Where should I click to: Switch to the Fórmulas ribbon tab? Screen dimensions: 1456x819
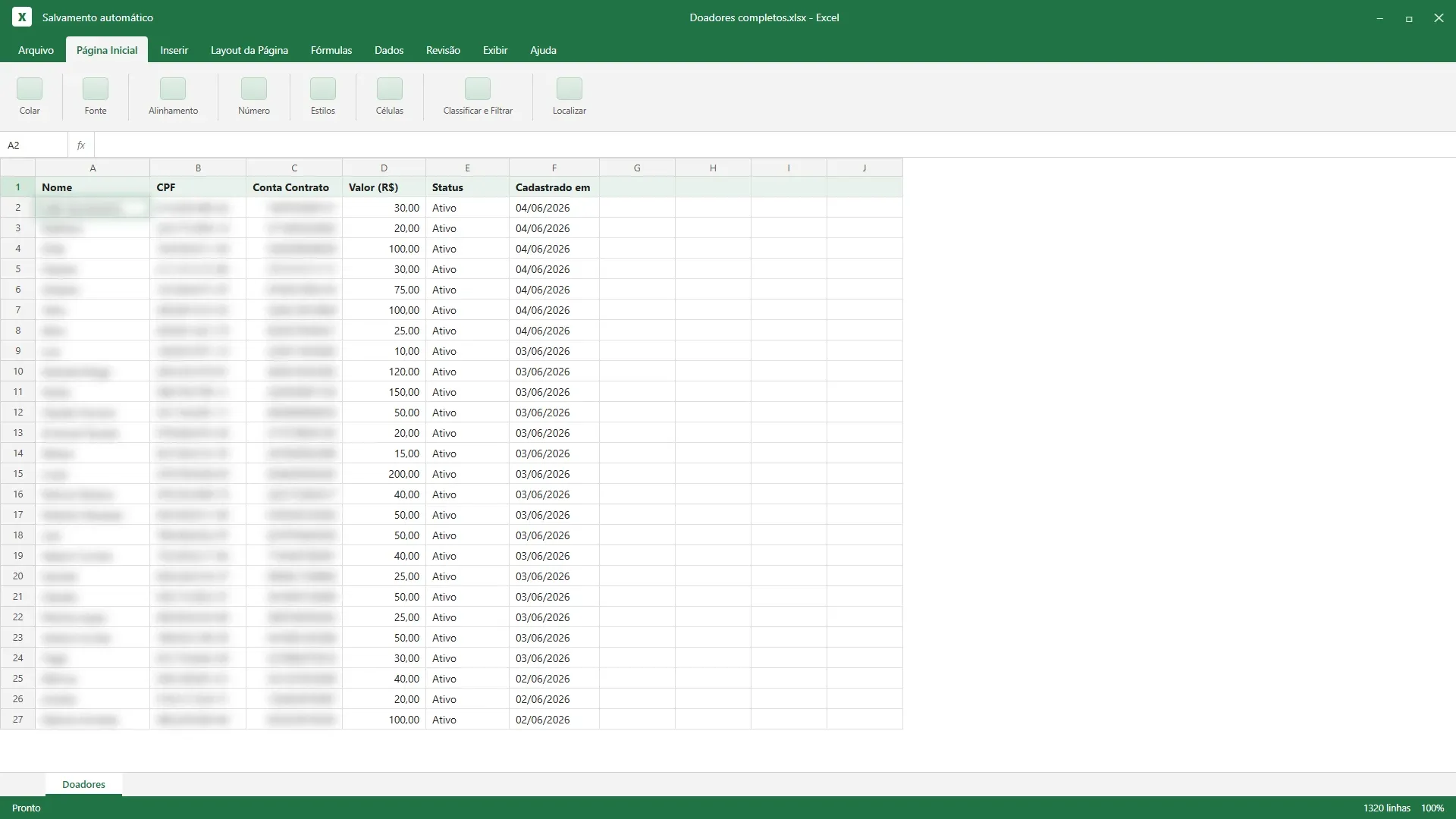point(331,50)
